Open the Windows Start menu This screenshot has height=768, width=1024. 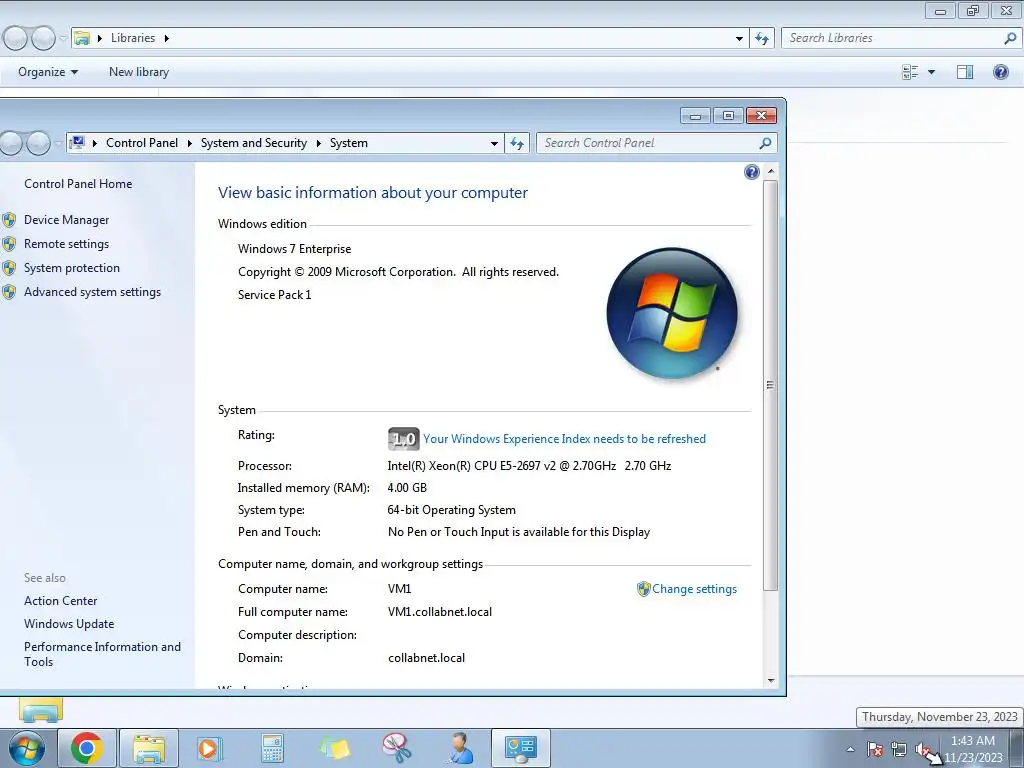point(27,749)
